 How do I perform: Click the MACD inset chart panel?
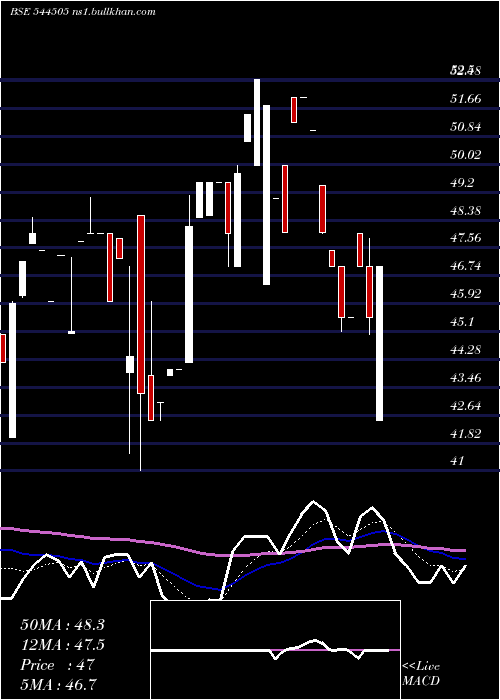[x=275, y=650]
